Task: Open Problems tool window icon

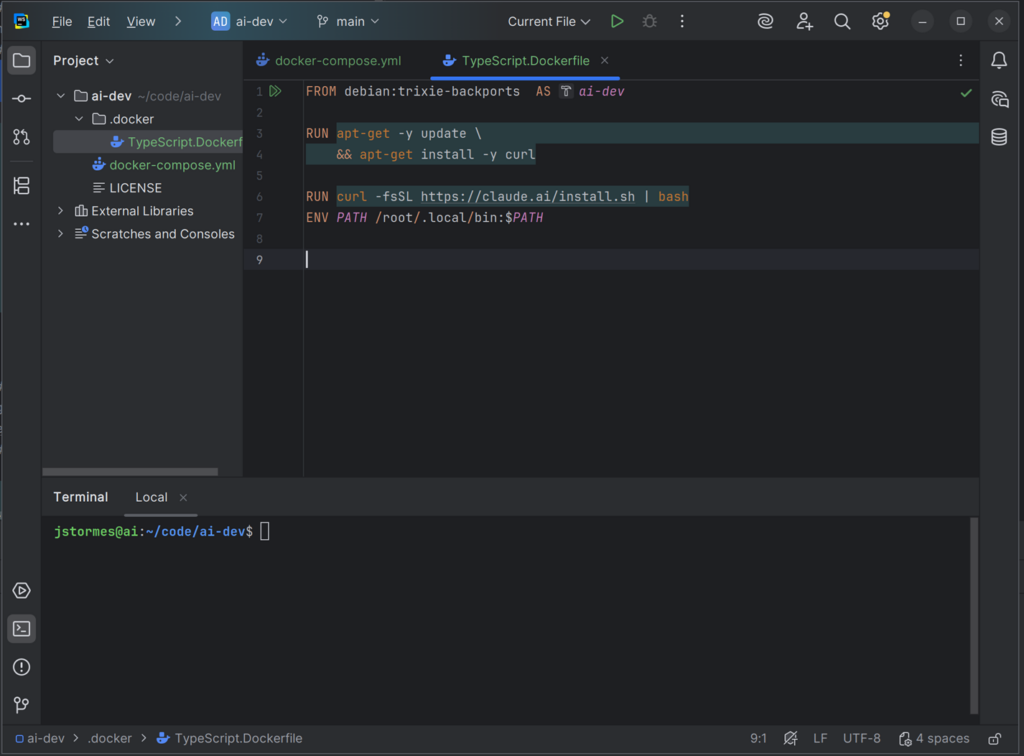Action: click(21, 667)
